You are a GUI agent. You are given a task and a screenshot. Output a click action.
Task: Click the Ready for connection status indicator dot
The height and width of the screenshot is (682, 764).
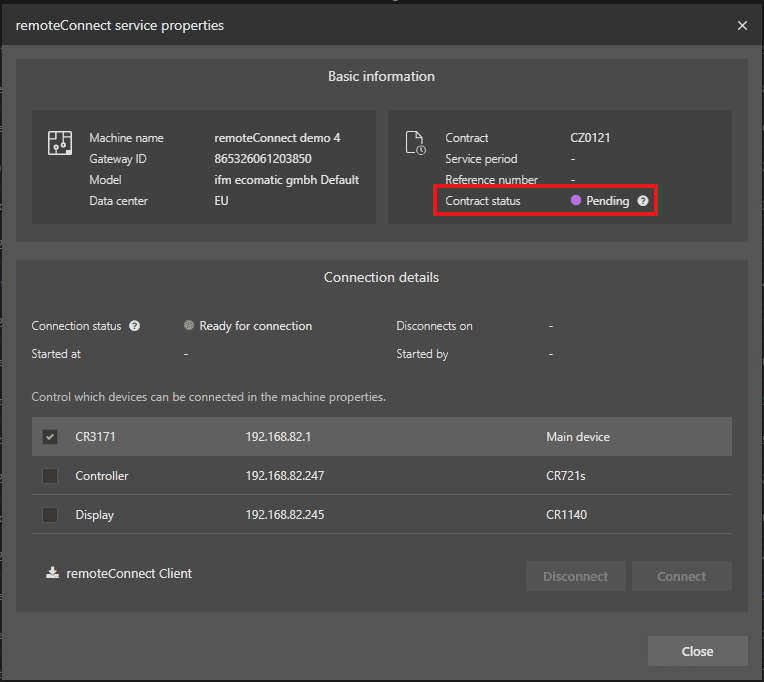189,325
